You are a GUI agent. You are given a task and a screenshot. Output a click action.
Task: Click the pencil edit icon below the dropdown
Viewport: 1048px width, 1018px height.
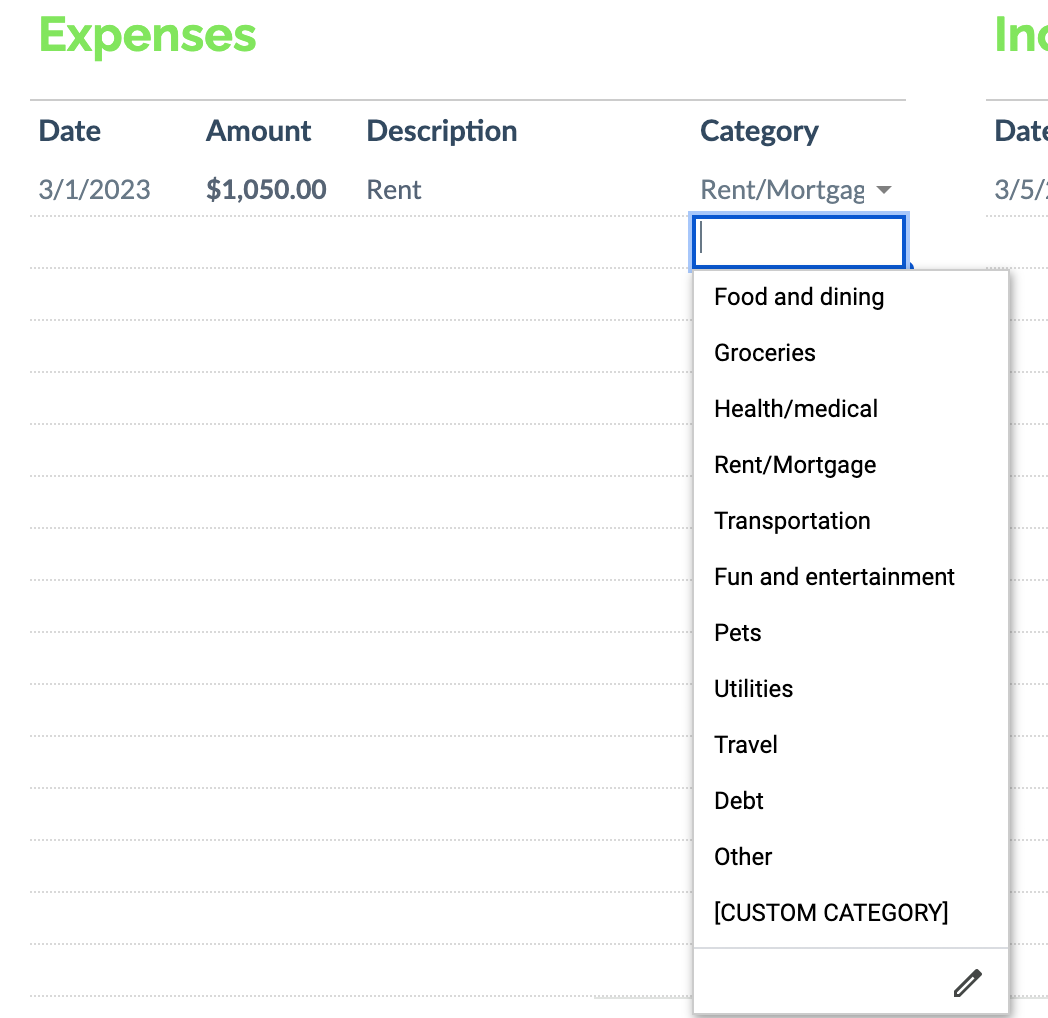coord(967,982)
